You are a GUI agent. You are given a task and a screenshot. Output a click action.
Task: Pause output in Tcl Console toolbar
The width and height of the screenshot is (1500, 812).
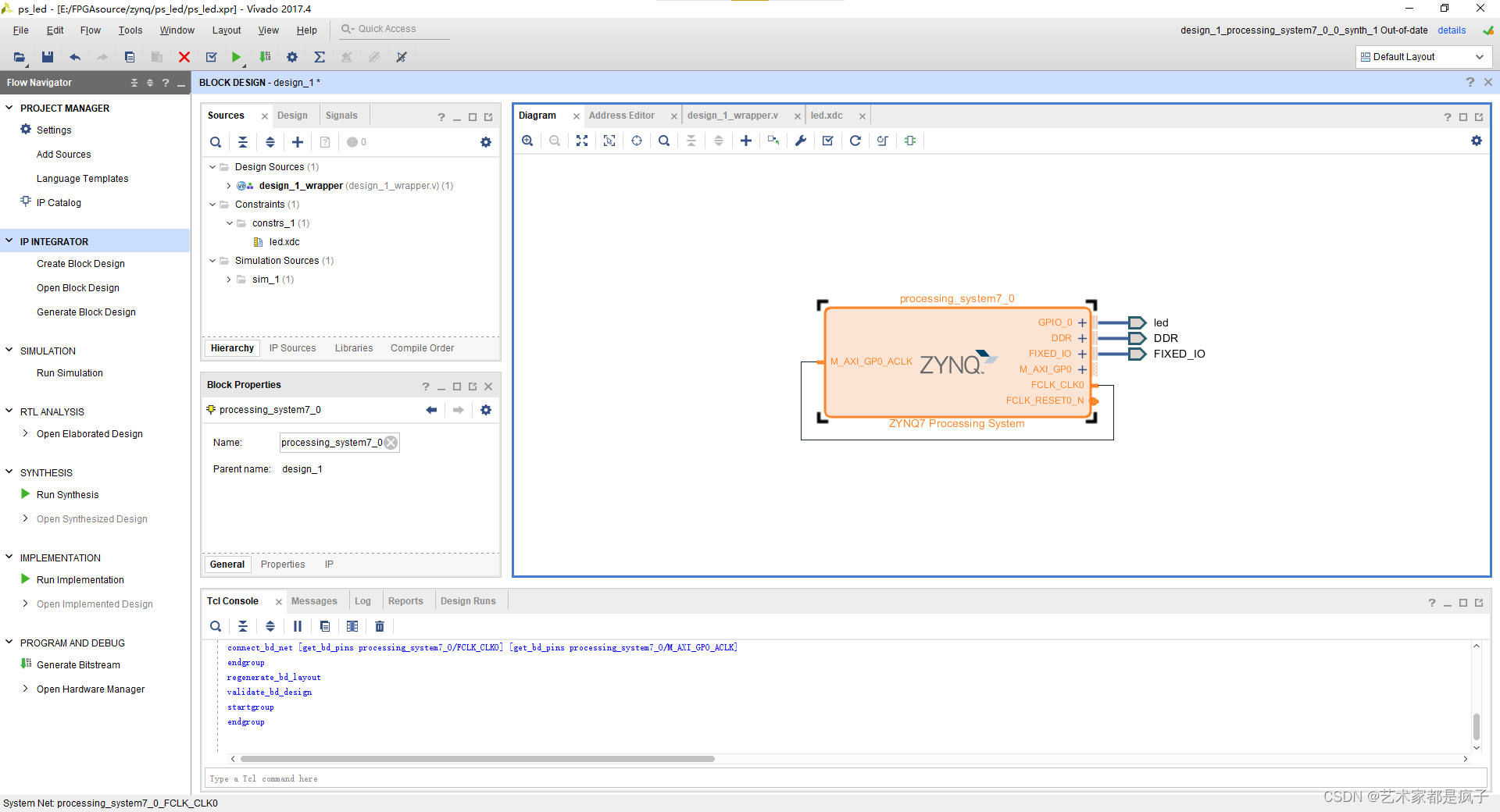coord(298,626)
